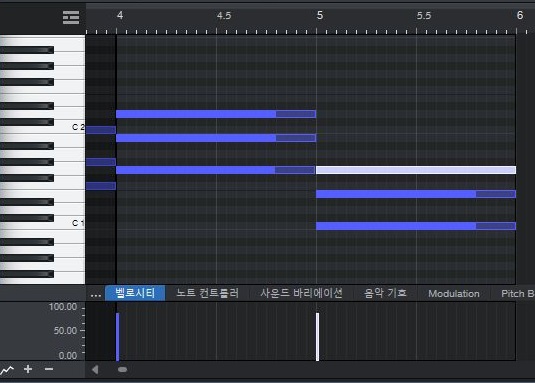
Task: Click the horizontal scrollbar thumb
Action: (x=122, y=369)
